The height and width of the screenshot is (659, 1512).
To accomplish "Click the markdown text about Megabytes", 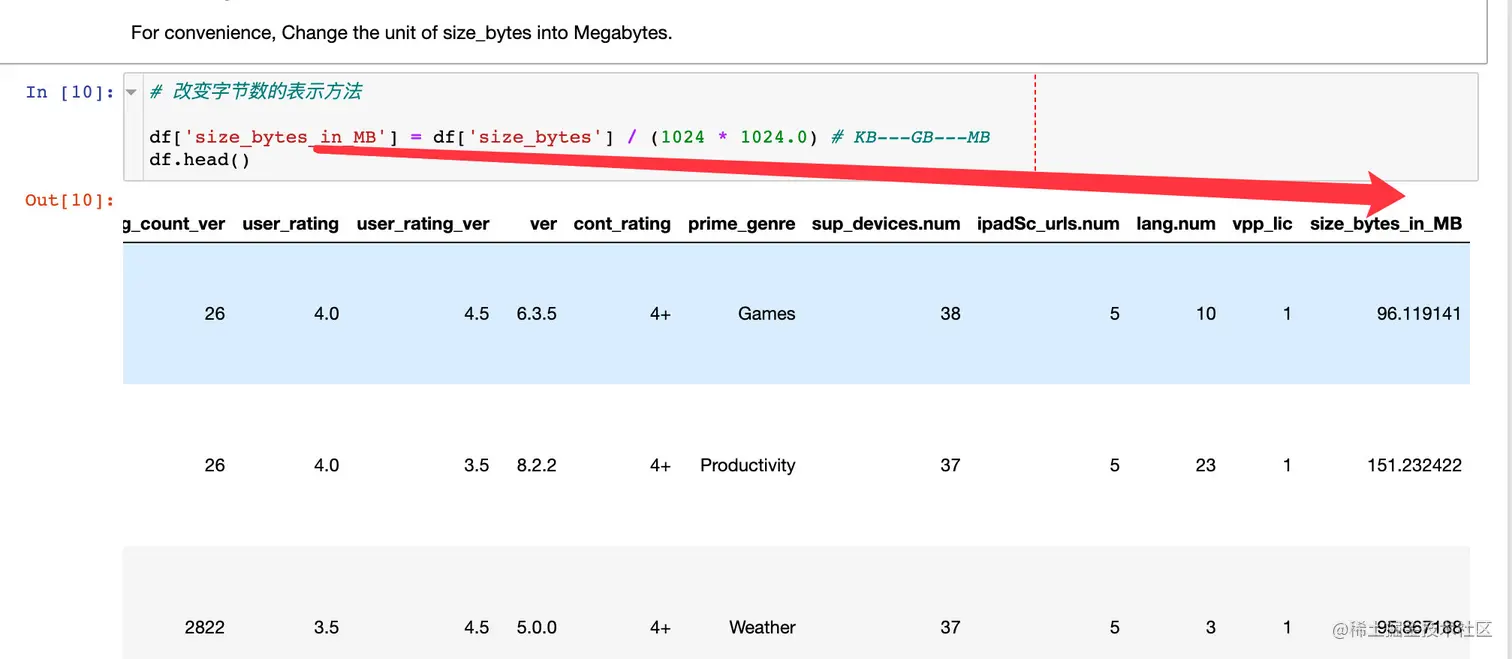I will pos(402,33).
